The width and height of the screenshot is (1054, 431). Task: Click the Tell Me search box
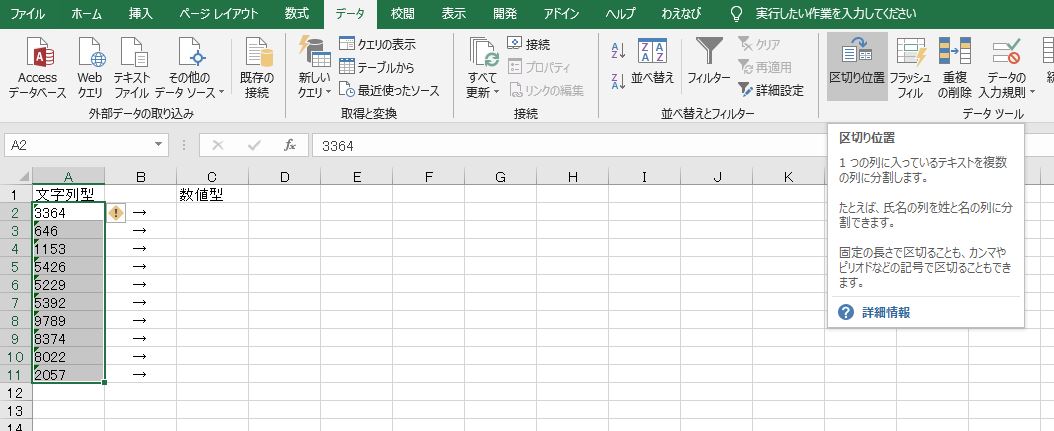835,13
